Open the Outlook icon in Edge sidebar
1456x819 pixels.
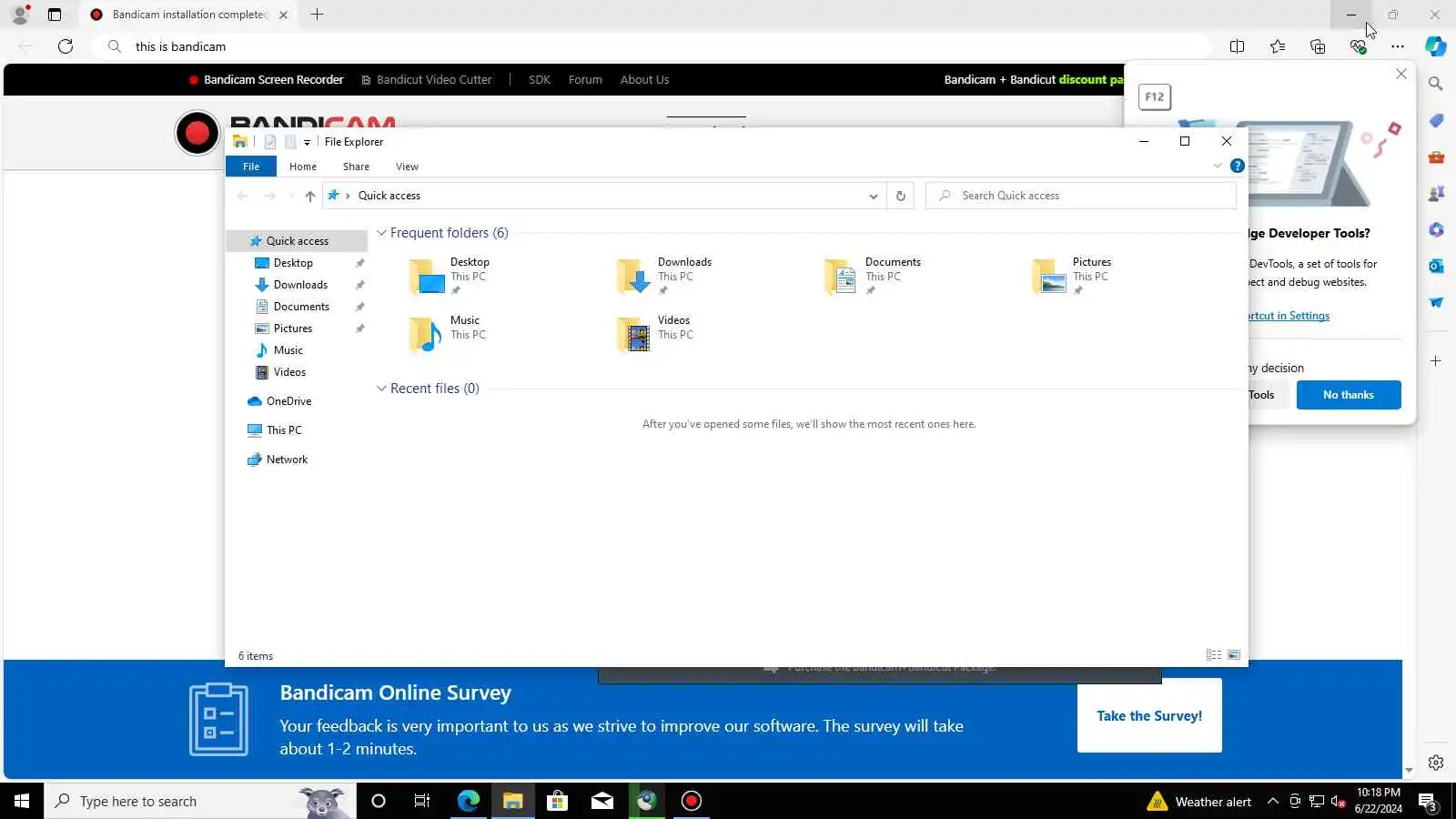coord(1436,266)
